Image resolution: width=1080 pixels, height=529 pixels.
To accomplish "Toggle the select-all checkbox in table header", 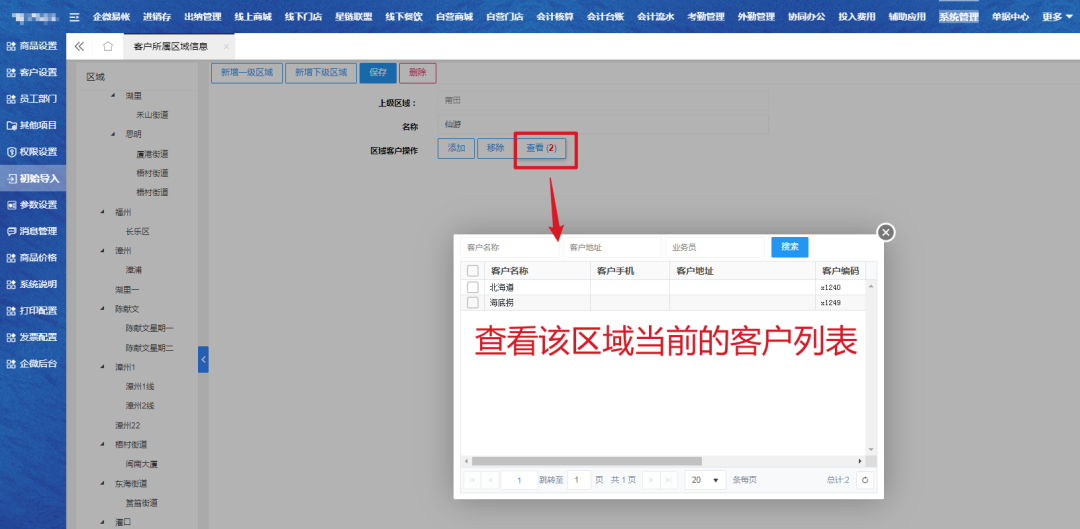I will pos(473,271).
